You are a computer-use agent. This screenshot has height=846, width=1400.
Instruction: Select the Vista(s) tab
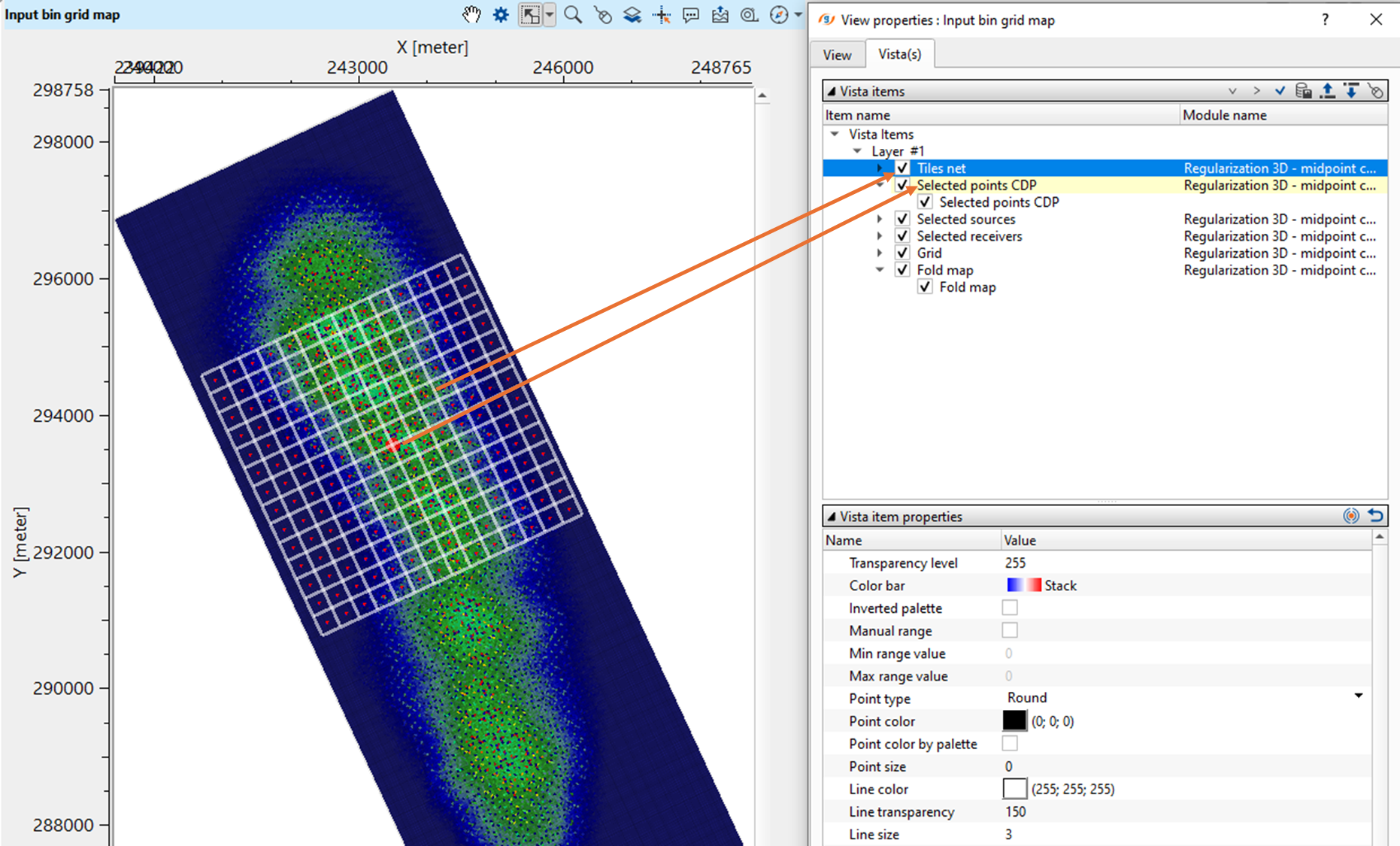click(x=900, y=53)
